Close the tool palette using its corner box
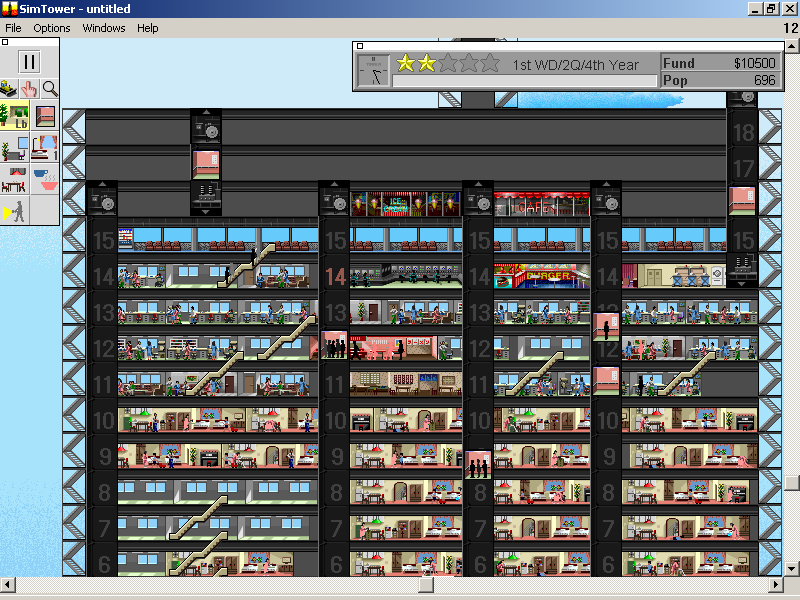This screenshot has height=600, width=800. coord(5,42)
